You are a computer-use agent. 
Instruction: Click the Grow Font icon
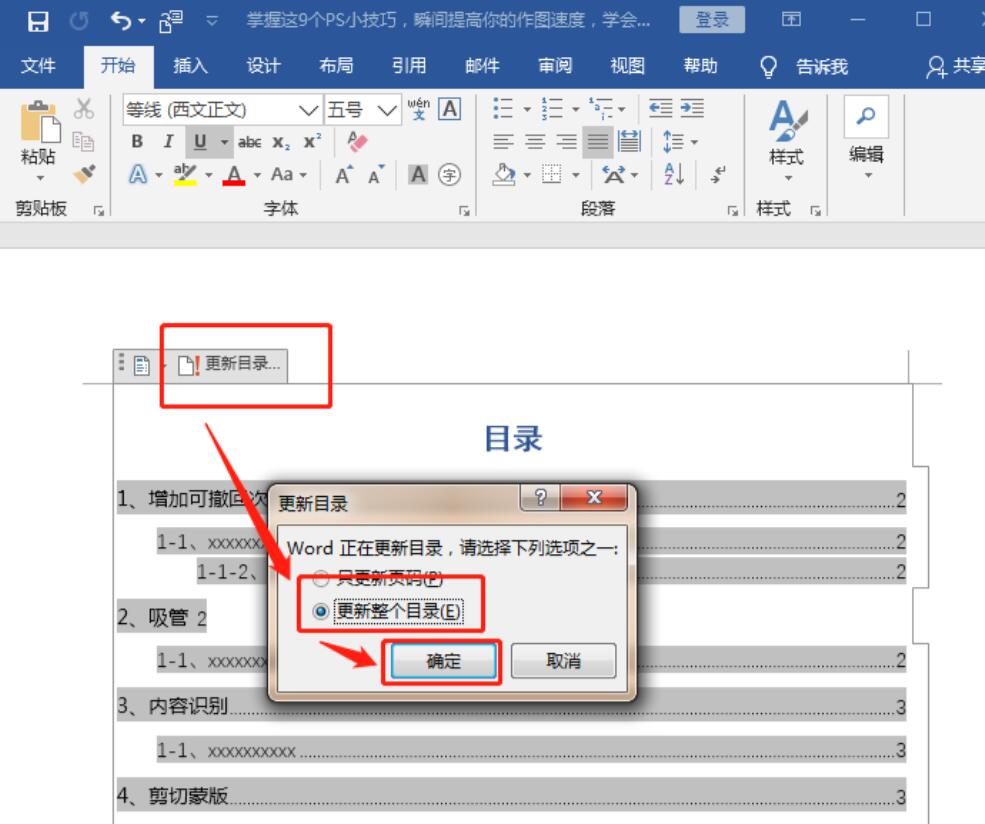pos(344,175)
